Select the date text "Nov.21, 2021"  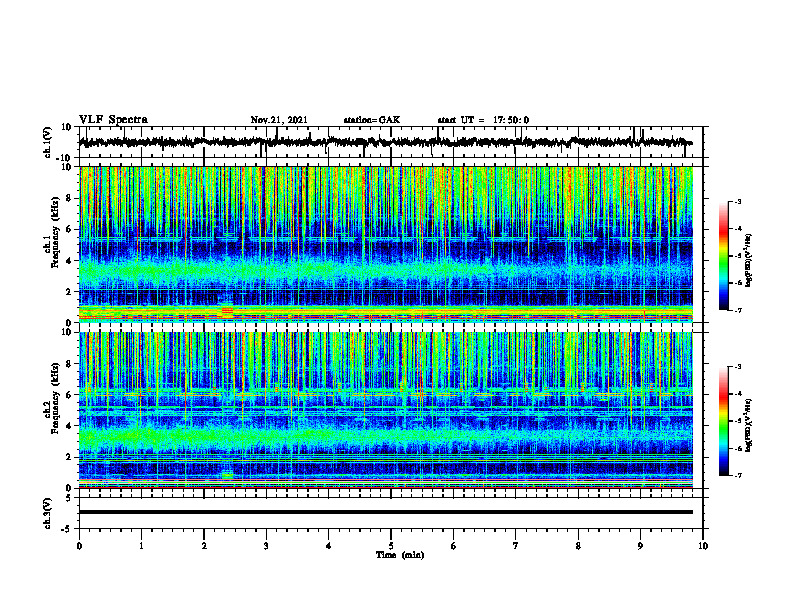(279, 120)
